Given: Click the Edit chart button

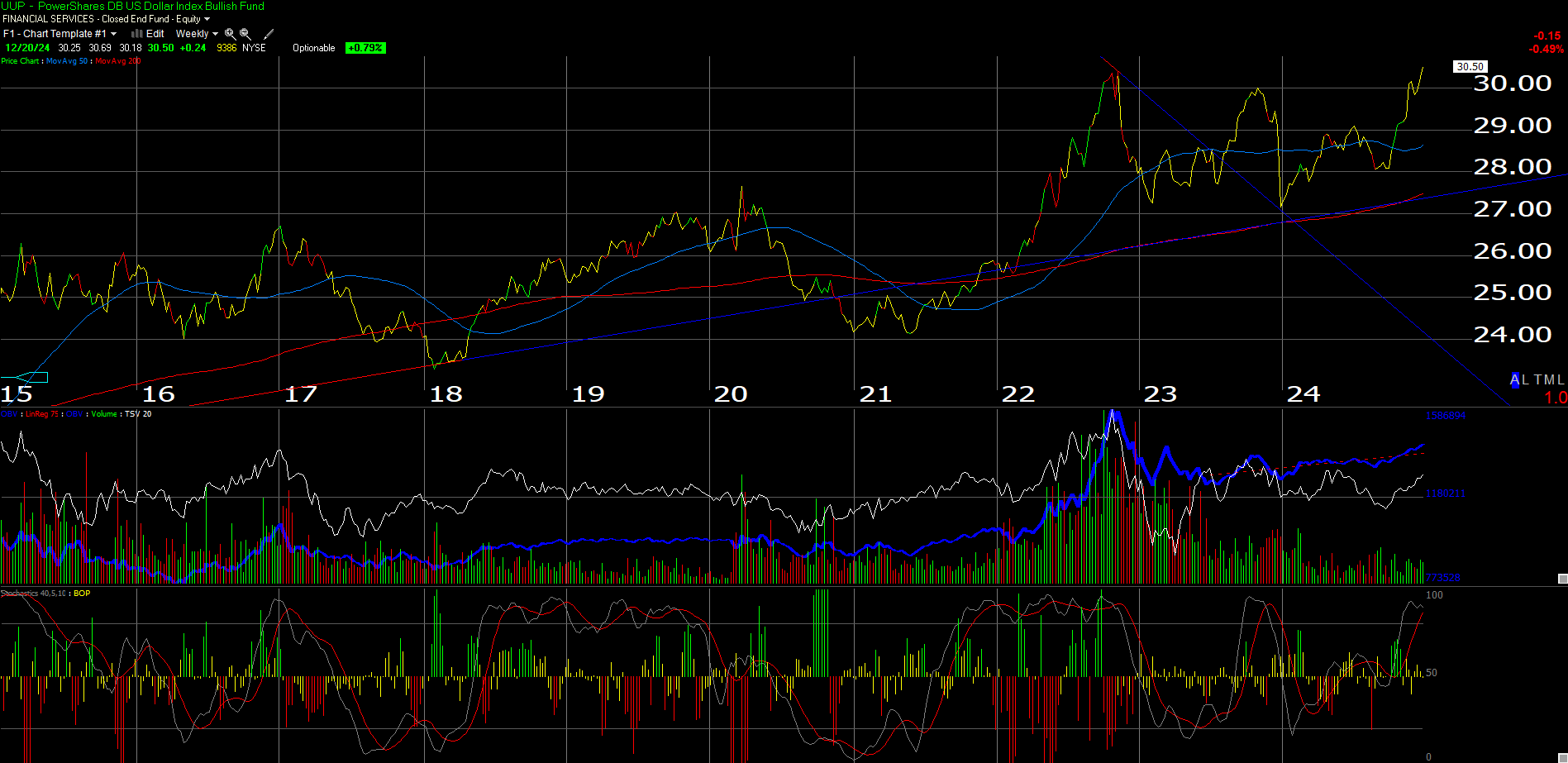Looking at the screenshot, I should (x=155, y=34).
